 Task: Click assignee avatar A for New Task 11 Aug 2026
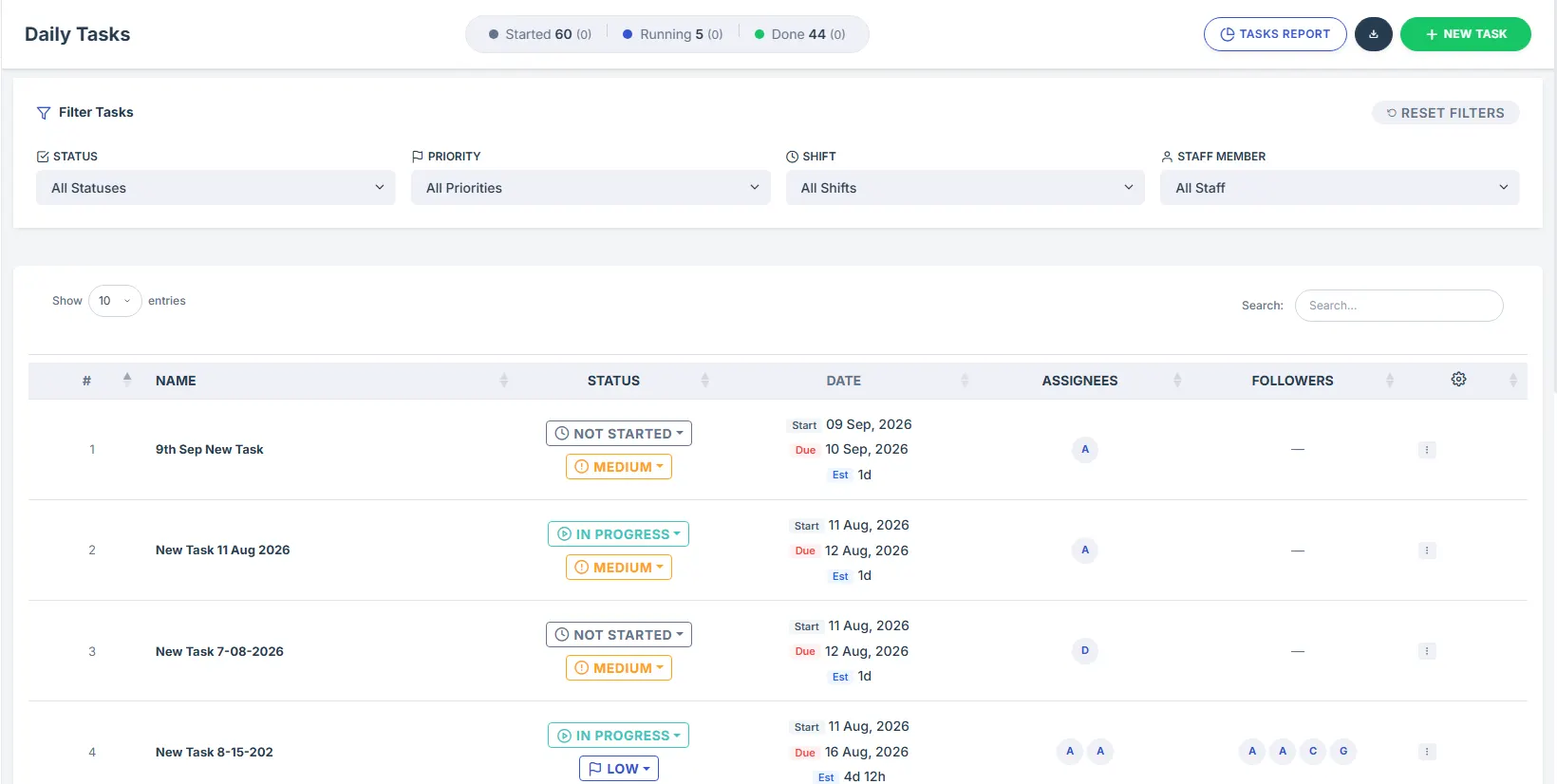(x=1085, y=551)
